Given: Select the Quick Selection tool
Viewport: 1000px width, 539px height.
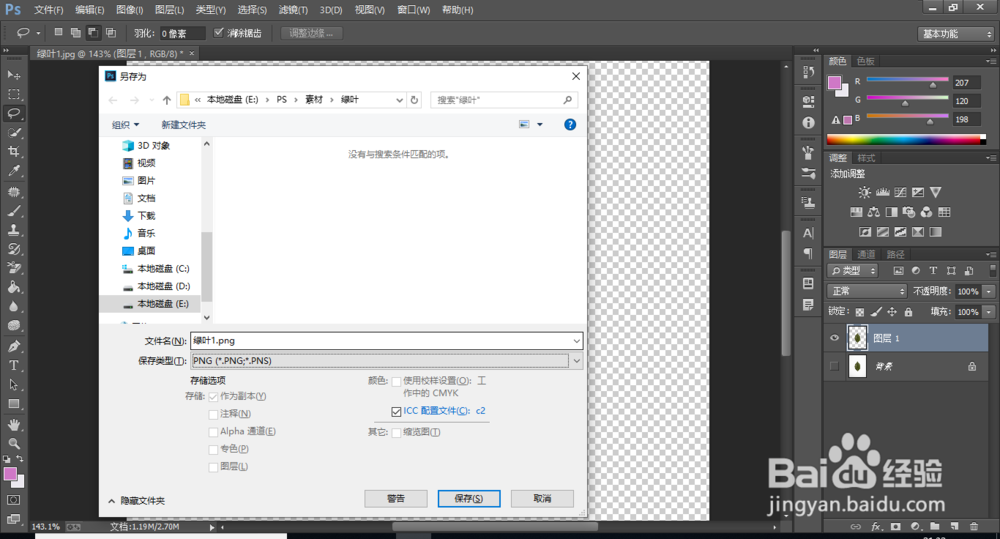Looking at the screenshot, I should [x=13, y=133].
